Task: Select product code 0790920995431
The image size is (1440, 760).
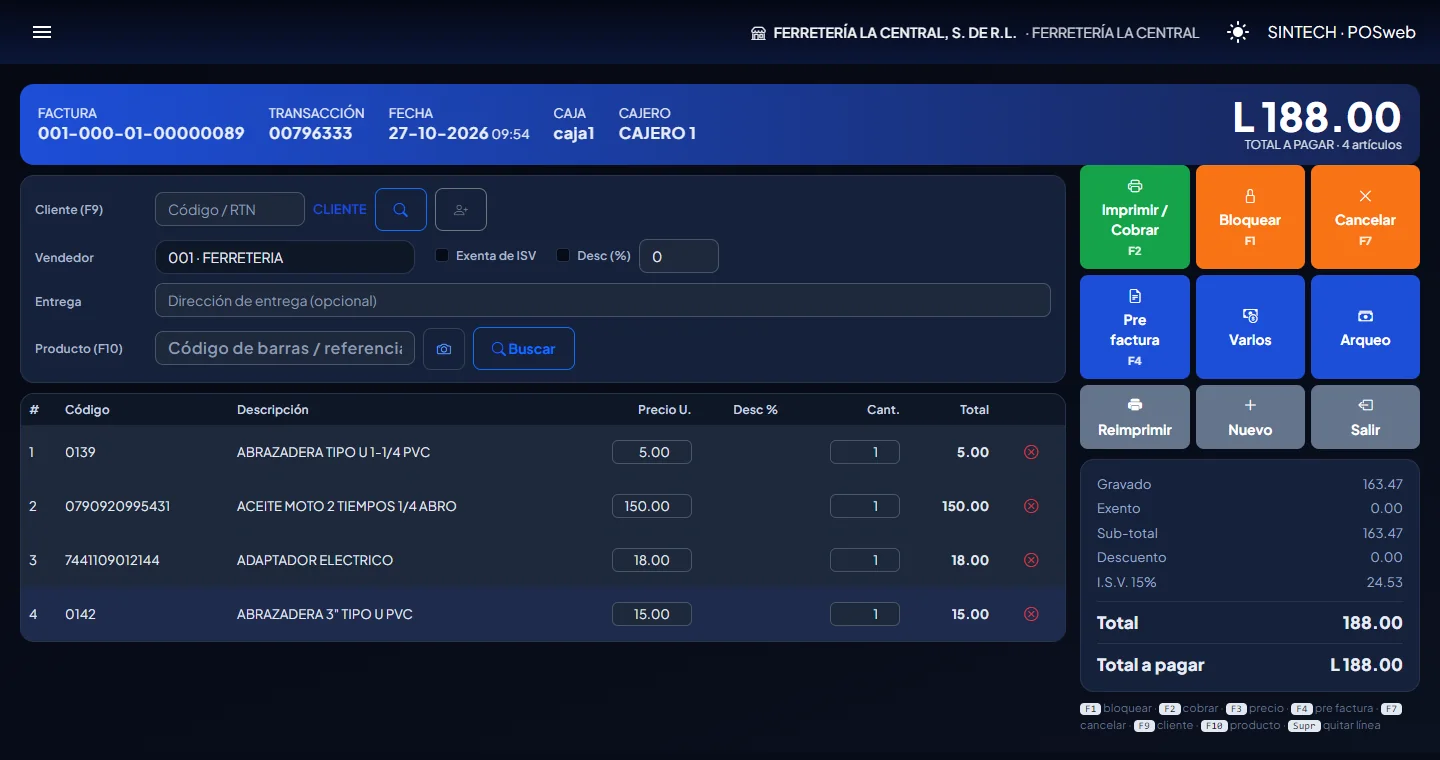Action: coord(118,506)
